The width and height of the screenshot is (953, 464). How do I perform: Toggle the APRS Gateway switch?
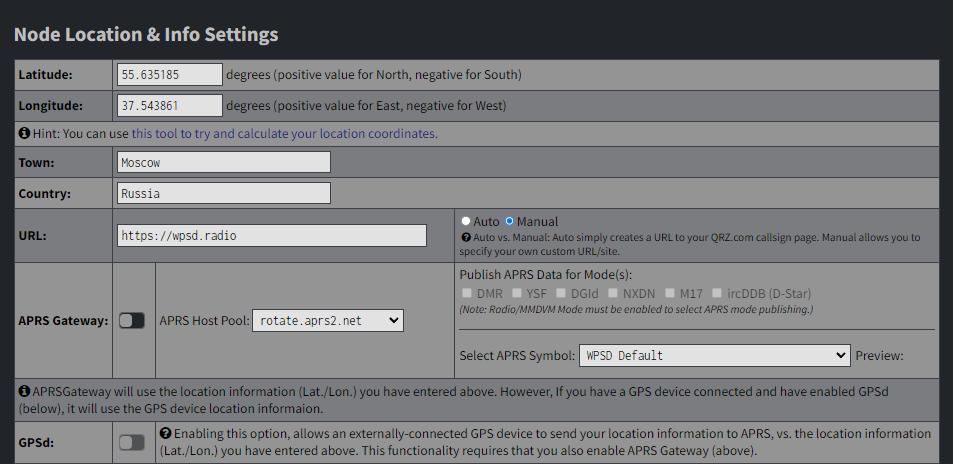[132, 320]
